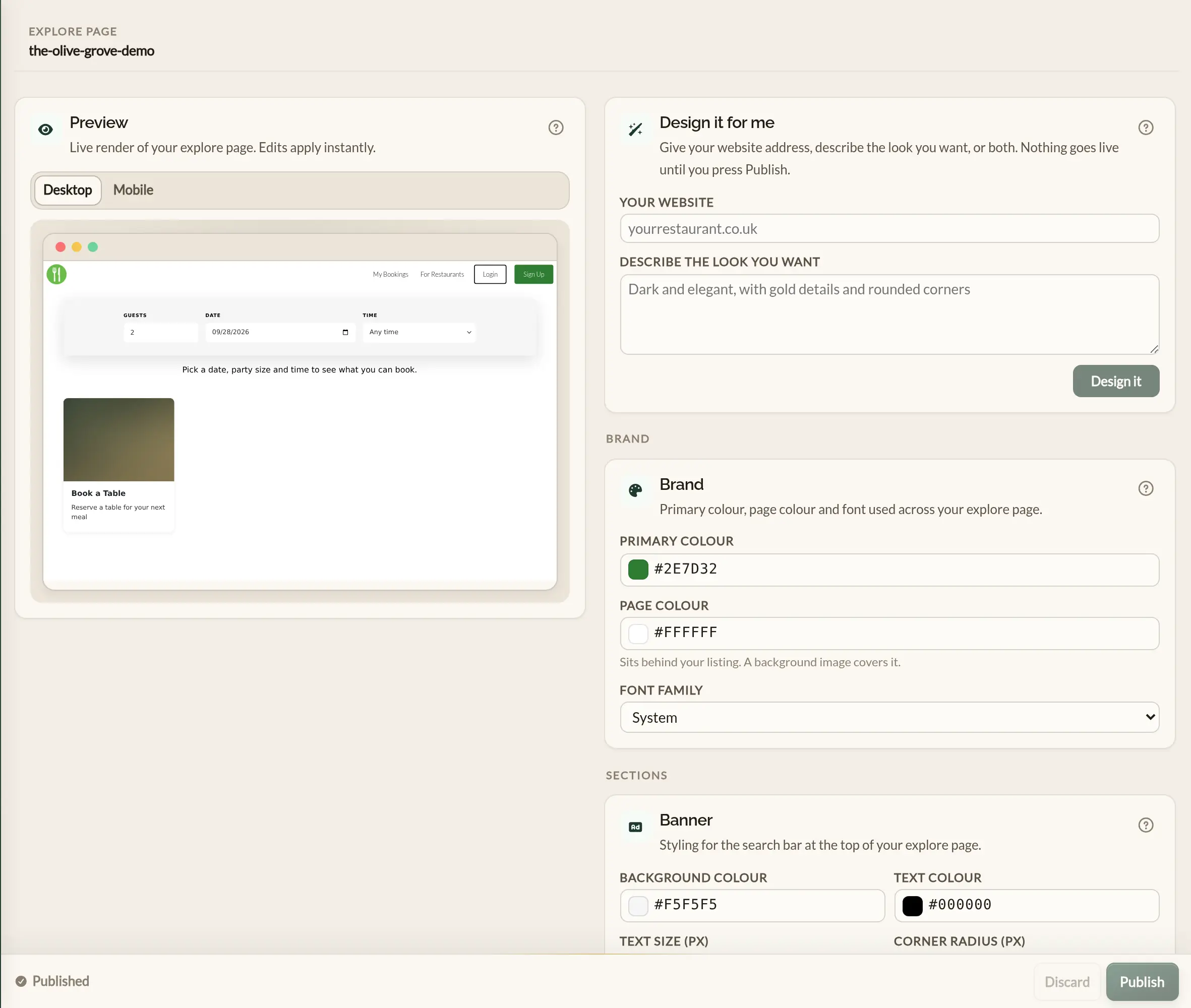Click the calendar icon in the date field
This screenshot has width=1191, height=1008.
(x=345, y=332)
